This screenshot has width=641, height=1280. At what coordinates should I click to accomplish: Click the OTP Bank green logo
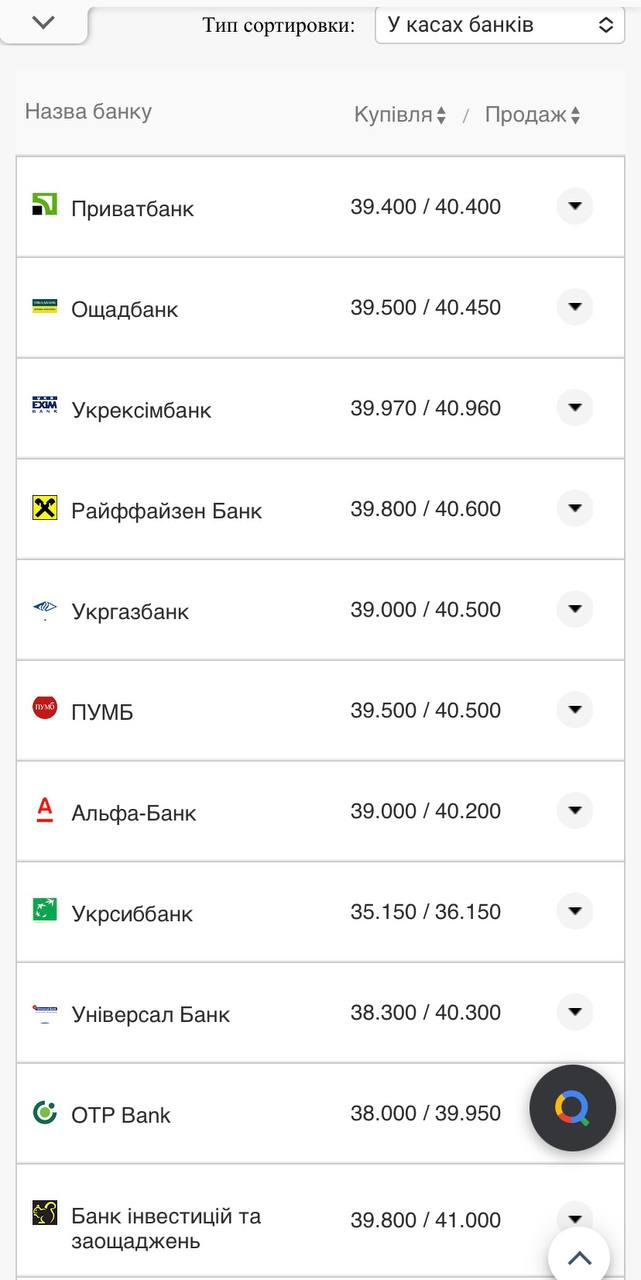[x=44, y=1113]
